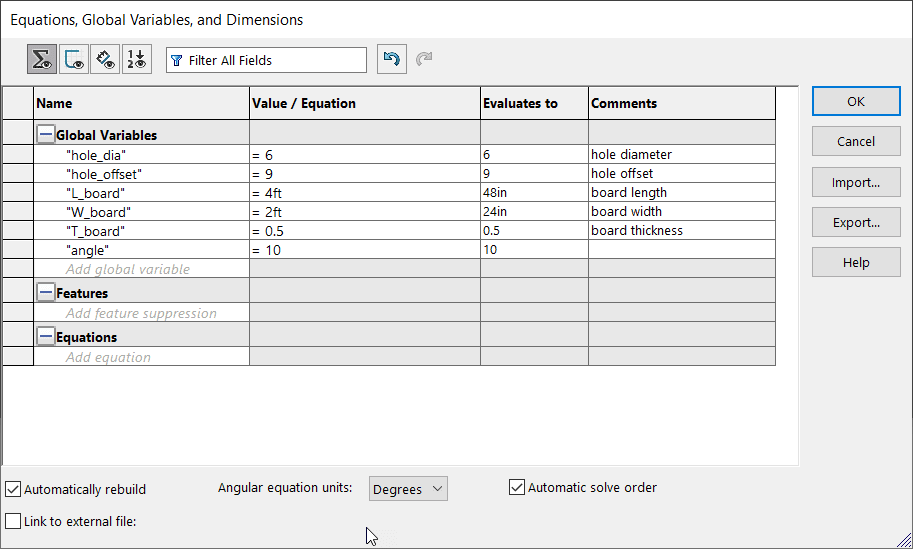Click the Export... button

click(x=856, y=222)
